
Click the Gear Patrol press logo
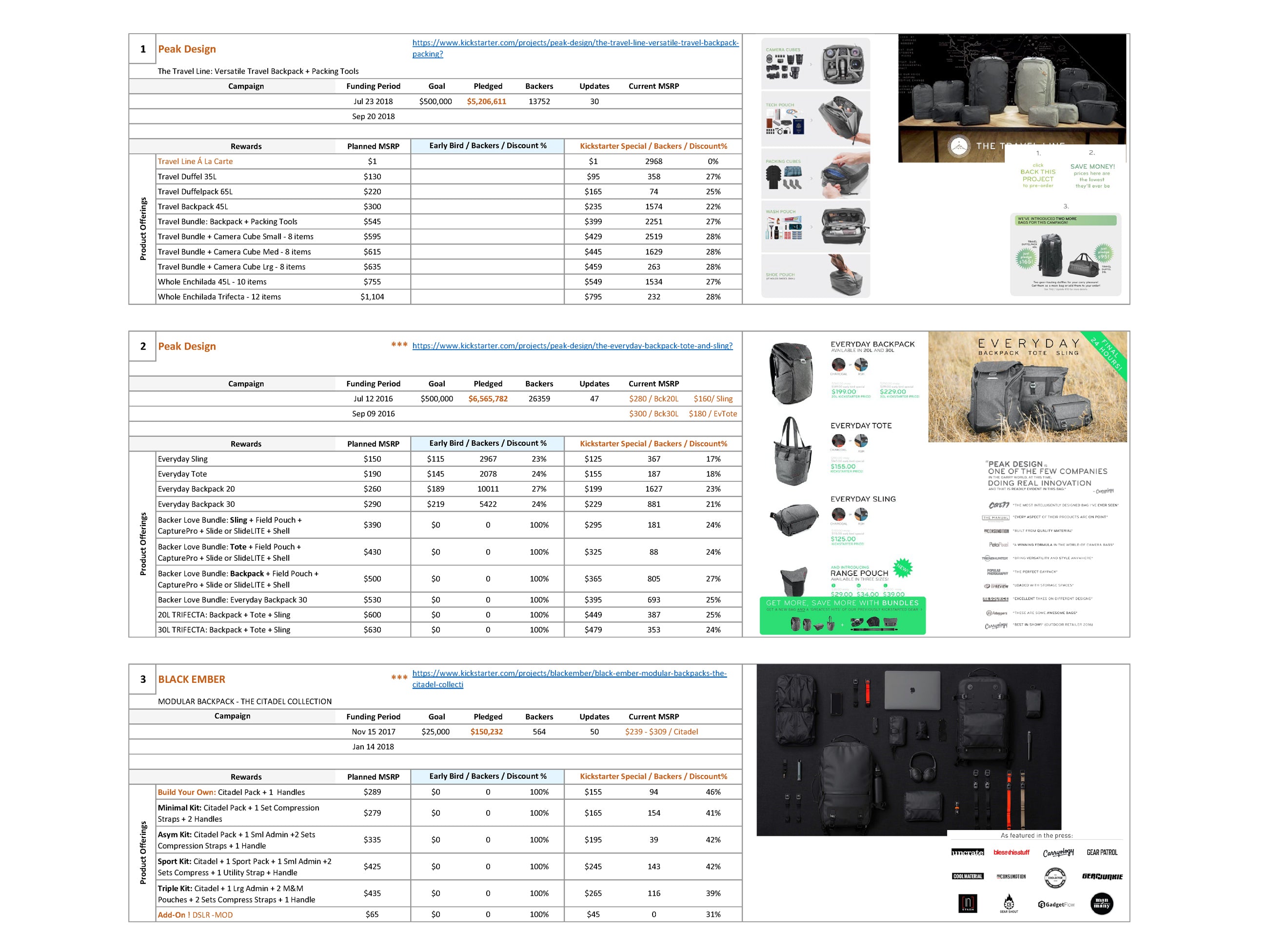(1102, 853)
